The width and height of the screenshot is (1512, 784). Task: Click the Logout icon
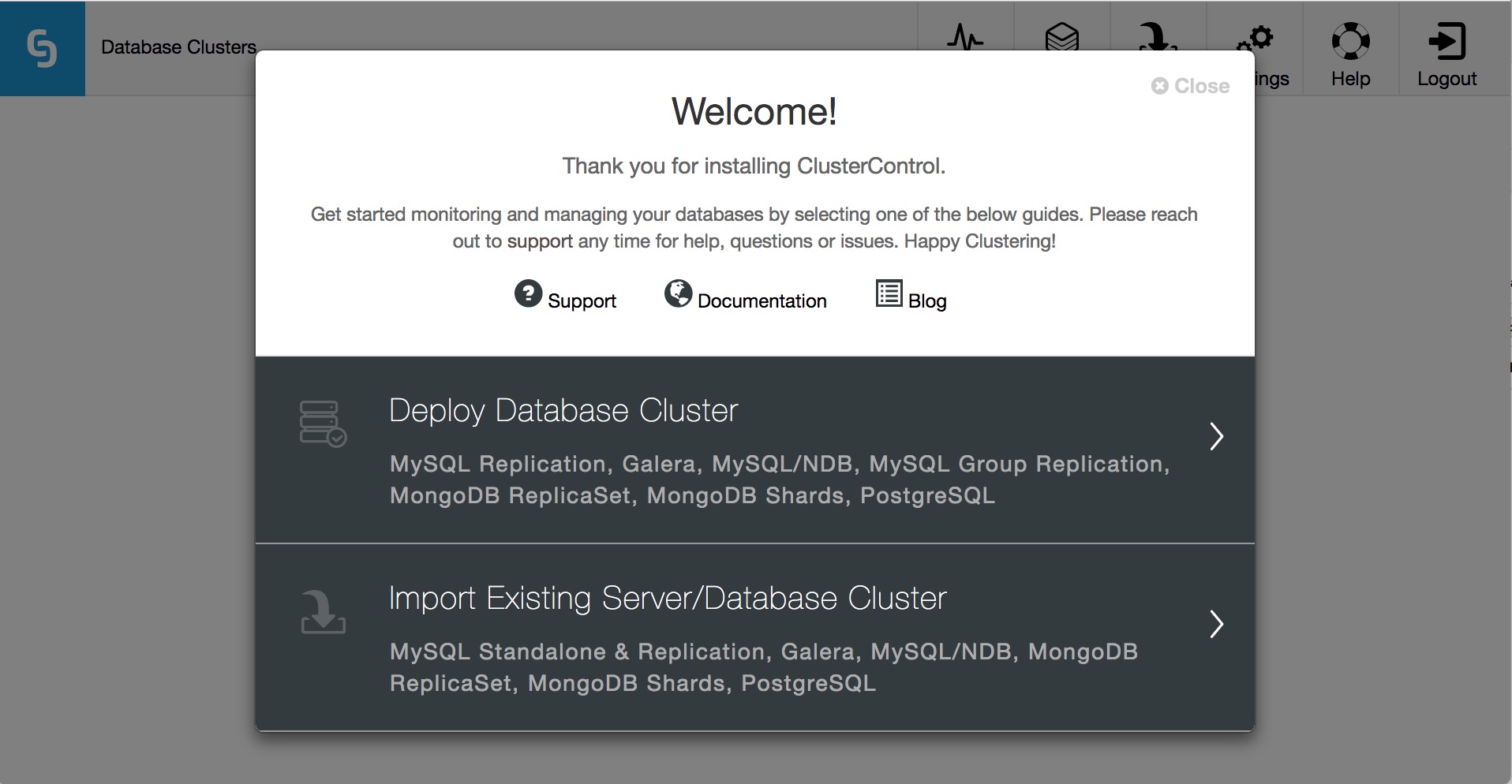click(x=1447, y=41)
